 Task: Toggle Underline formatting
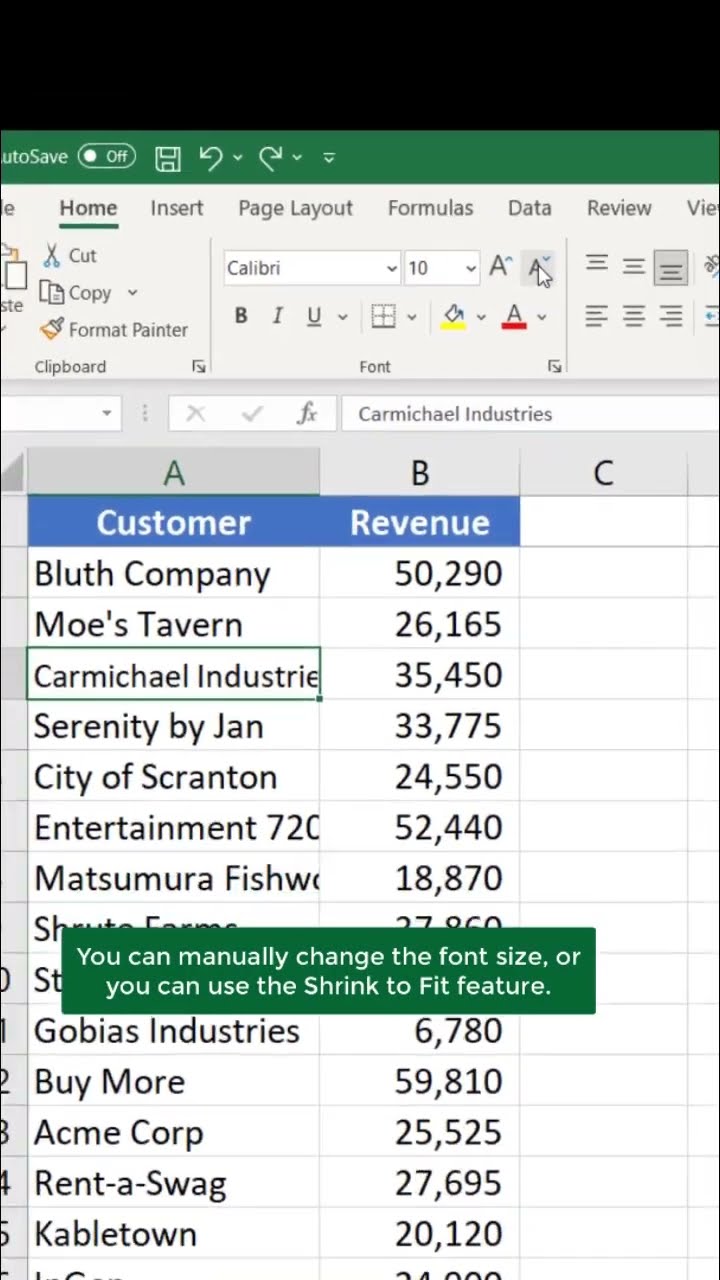pos(314,317)
